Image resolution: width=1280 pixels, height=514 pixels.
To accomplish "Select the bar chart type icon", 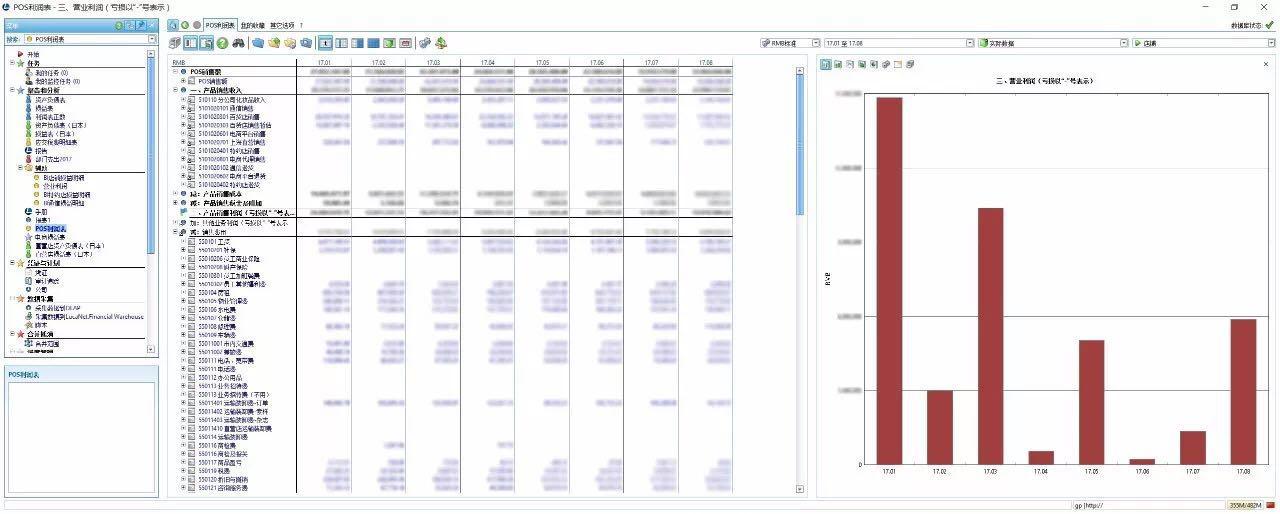I will [825, 64].
